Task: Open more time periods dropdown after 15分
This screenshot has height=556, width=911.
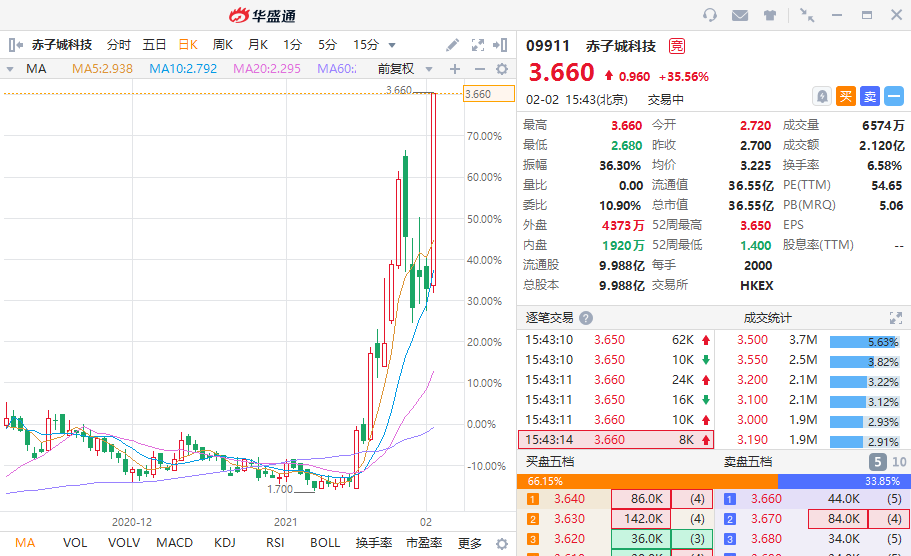Action: click(x=392, y=45)
